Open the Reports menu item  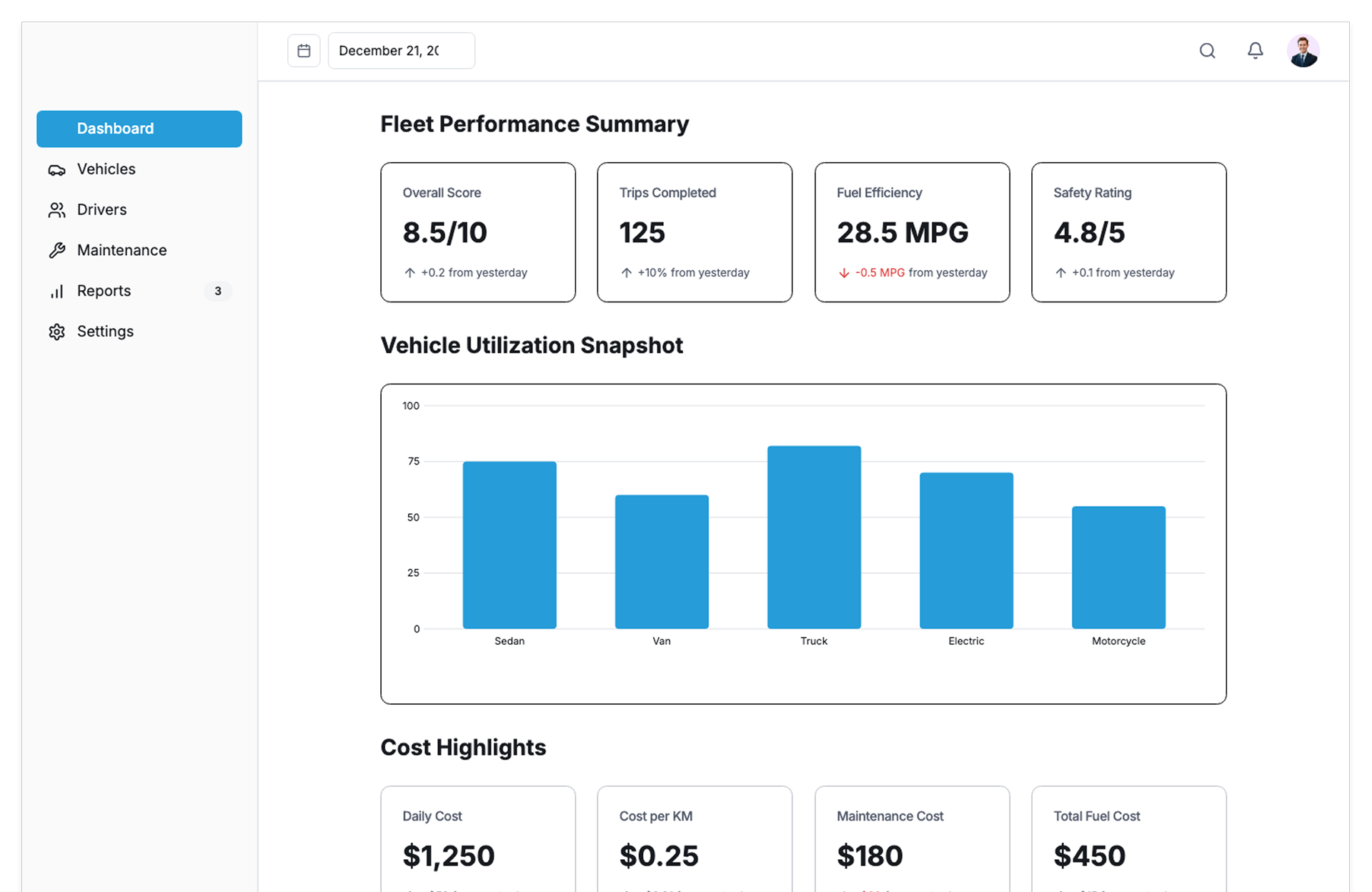point(104,291)
